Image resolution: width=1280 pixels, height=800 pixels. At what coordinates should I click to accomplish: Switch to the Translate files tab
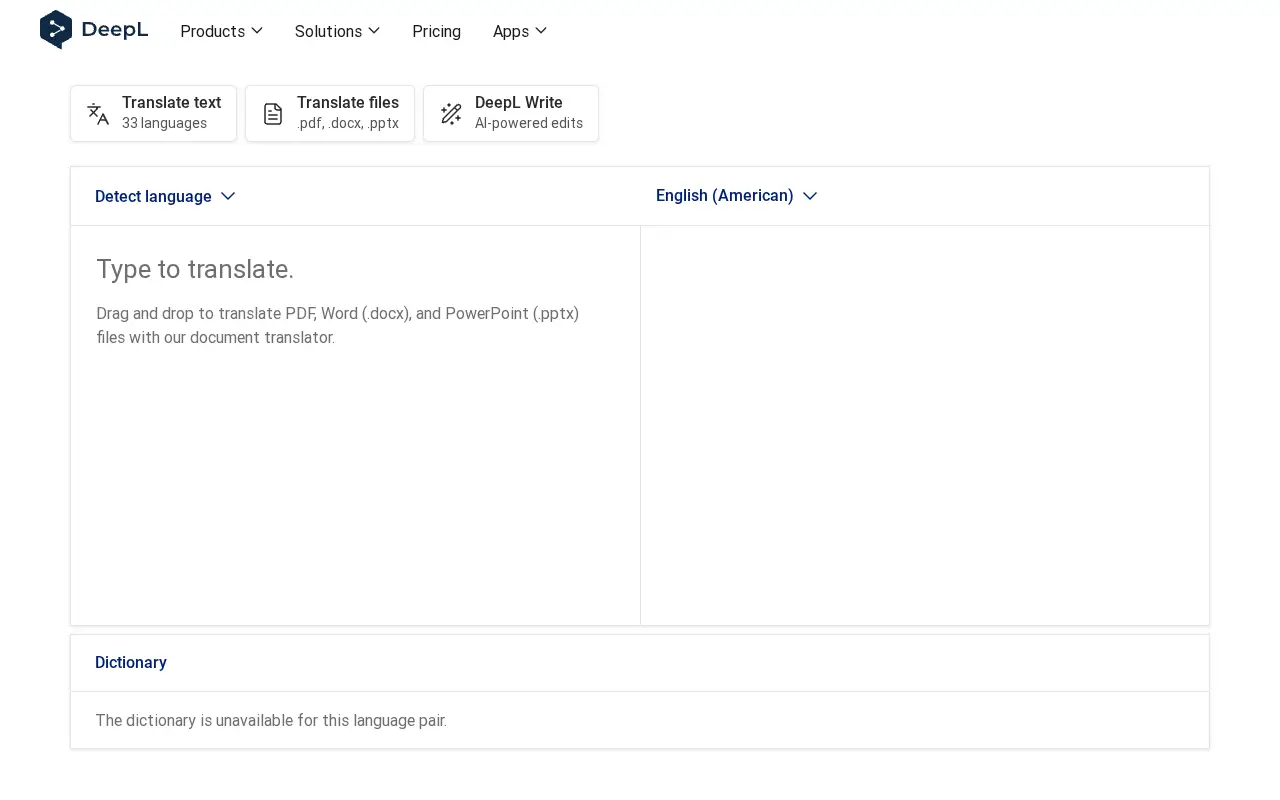[330, 113]
